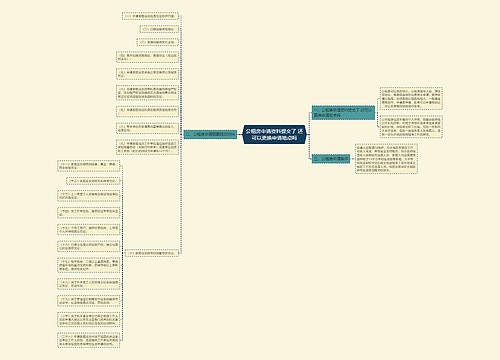The image size is (500, 360).
Task: Select the bottom leaf node marked (二十一)
Action: click(89, 340)
